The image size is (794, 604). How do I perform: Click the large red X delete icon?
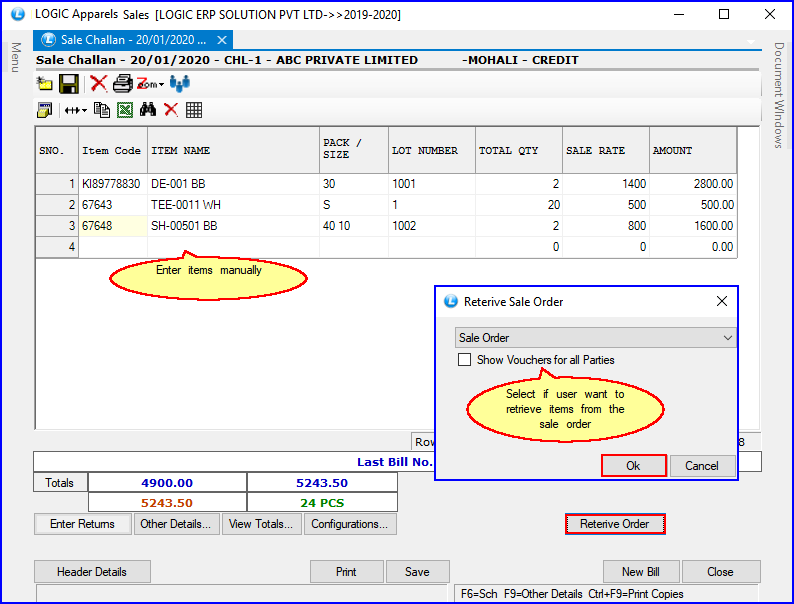coord(98,84)
